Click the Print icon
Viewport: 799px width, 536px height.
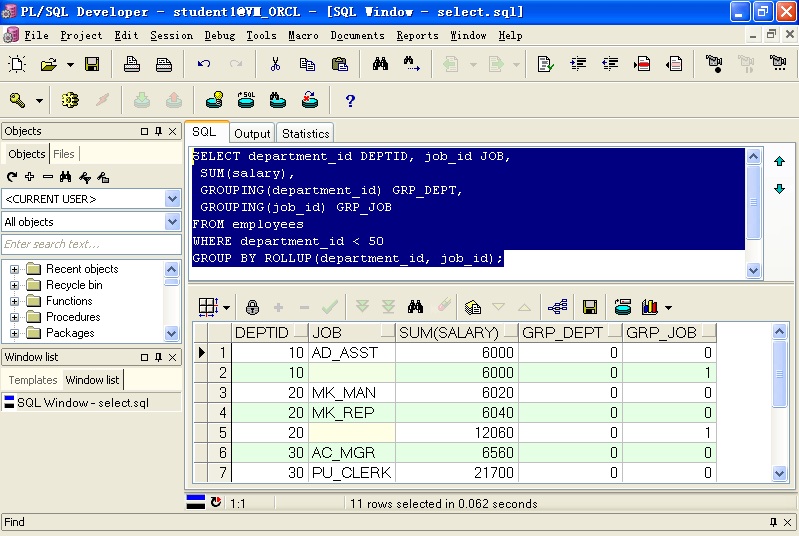pos(132,64)
